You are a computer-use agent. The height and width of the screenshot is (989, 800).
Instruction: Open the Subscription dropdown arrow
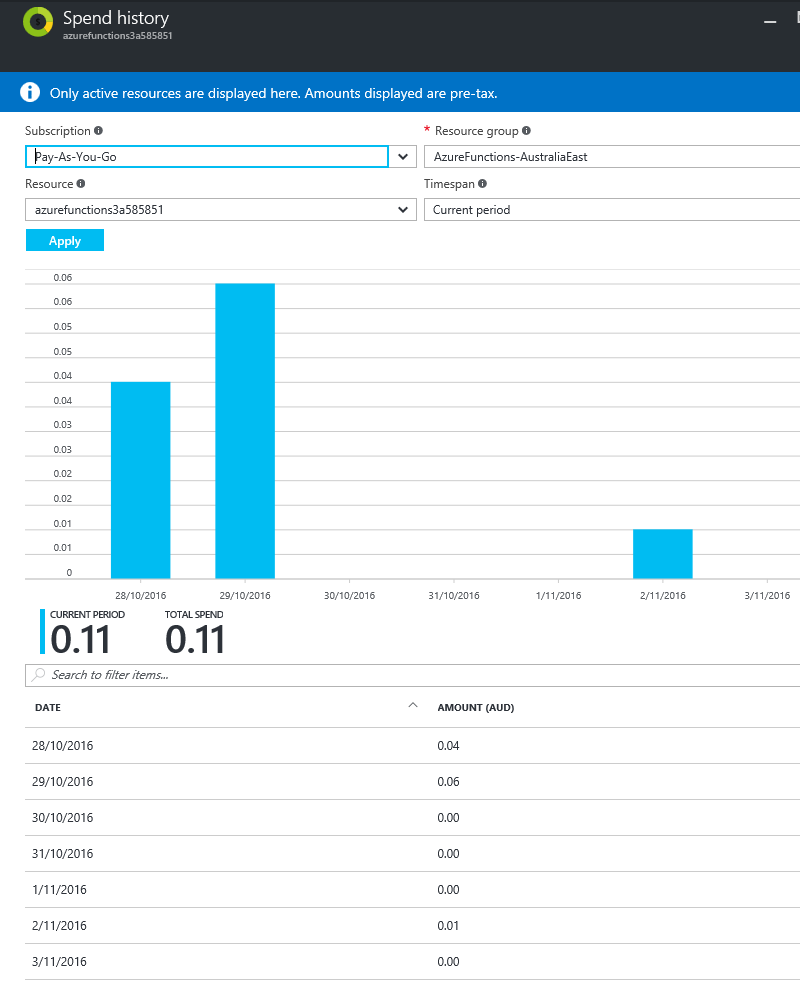coord(403,157)
